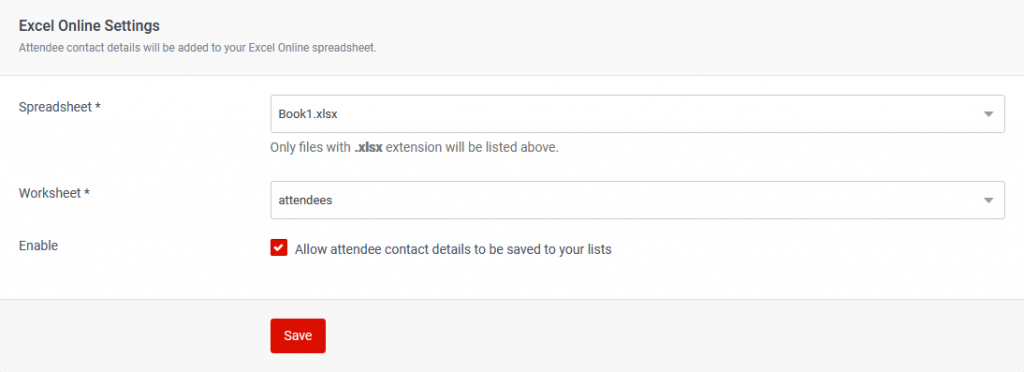This screenshot has height=372, width=1024.
Task: Click the arrow icon of Spreadsheet selector
Action: 989,114
